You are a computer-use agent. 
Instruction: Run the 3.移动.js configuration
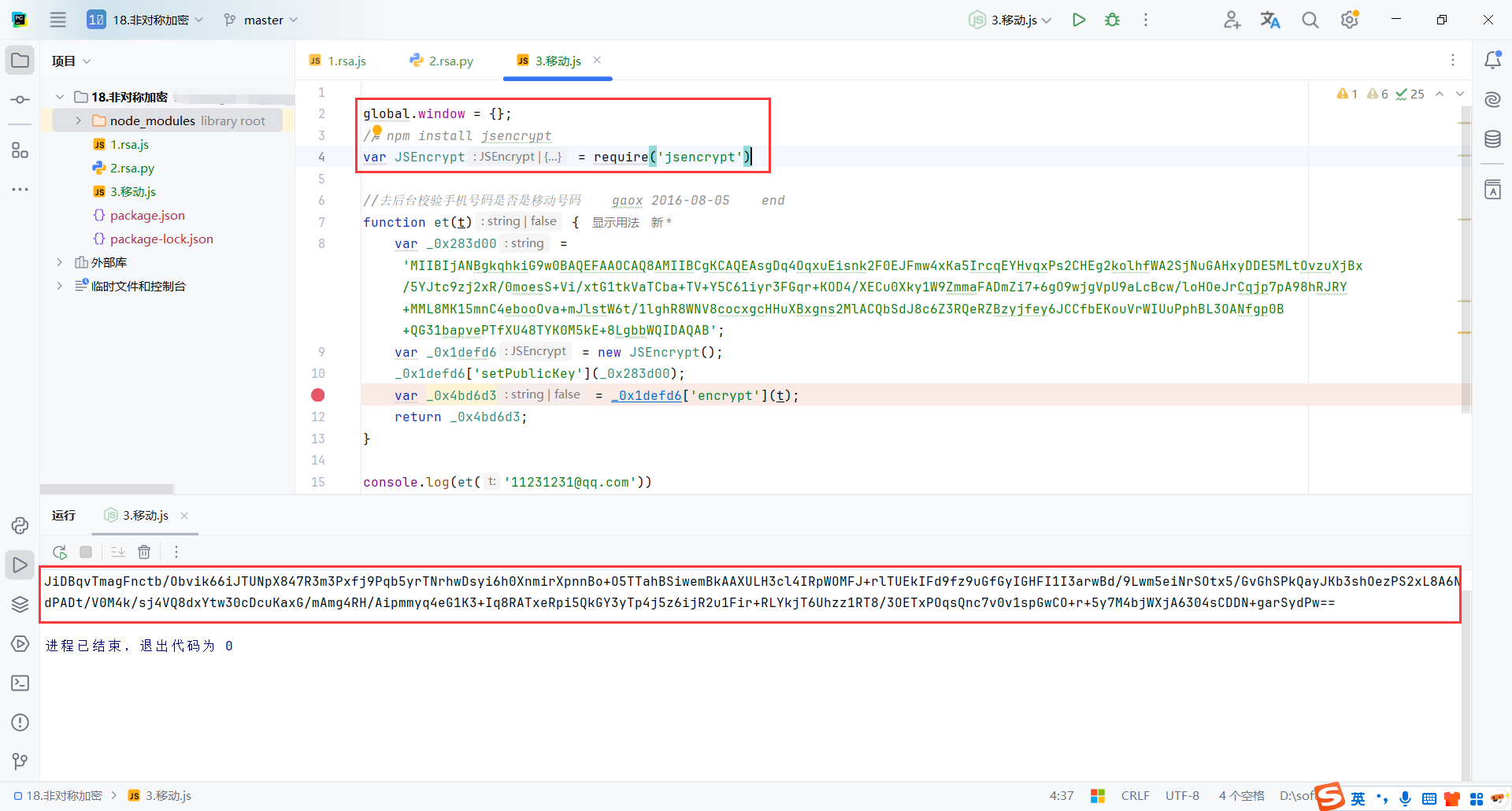tap(1079, 20)
